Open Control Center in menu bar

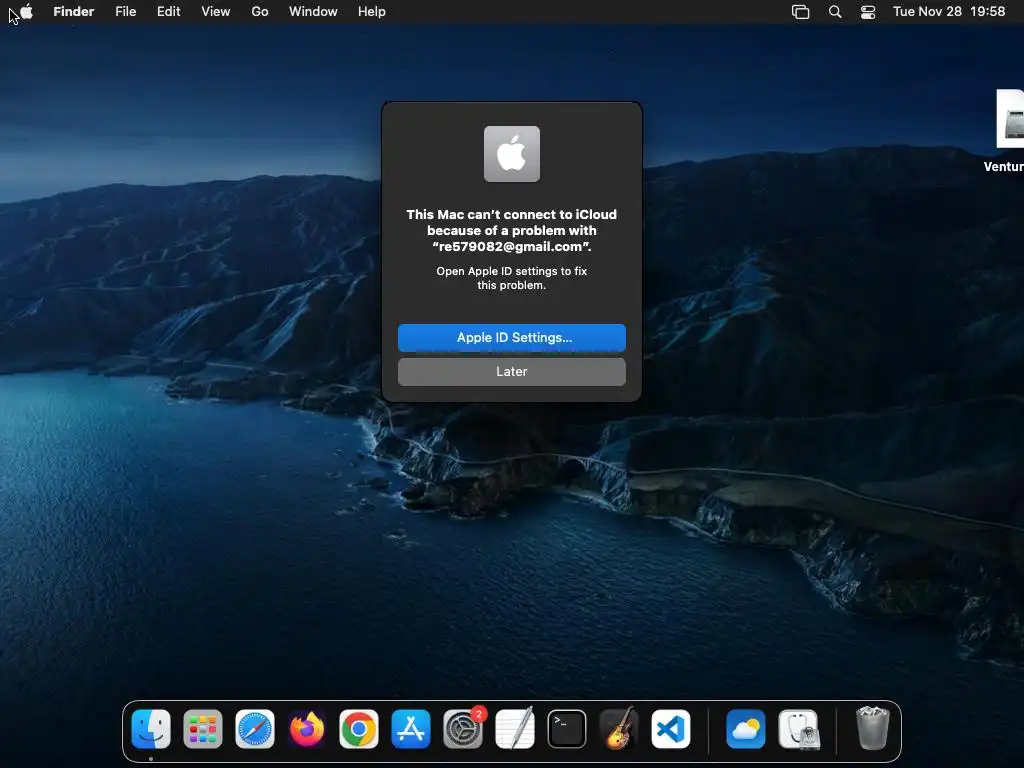point(868,12)
